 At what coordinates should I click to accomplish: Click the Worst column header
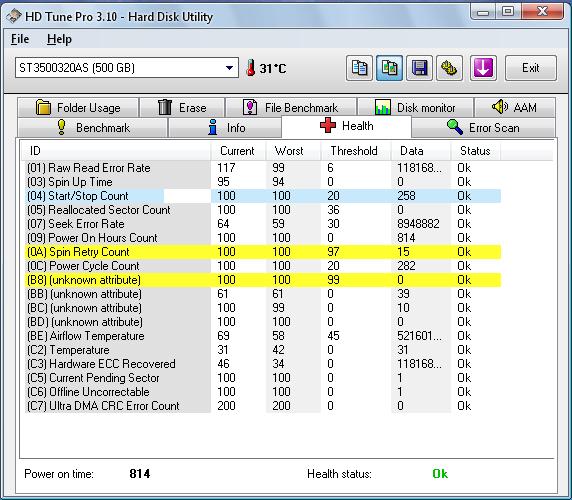click(x=293, y=151)
